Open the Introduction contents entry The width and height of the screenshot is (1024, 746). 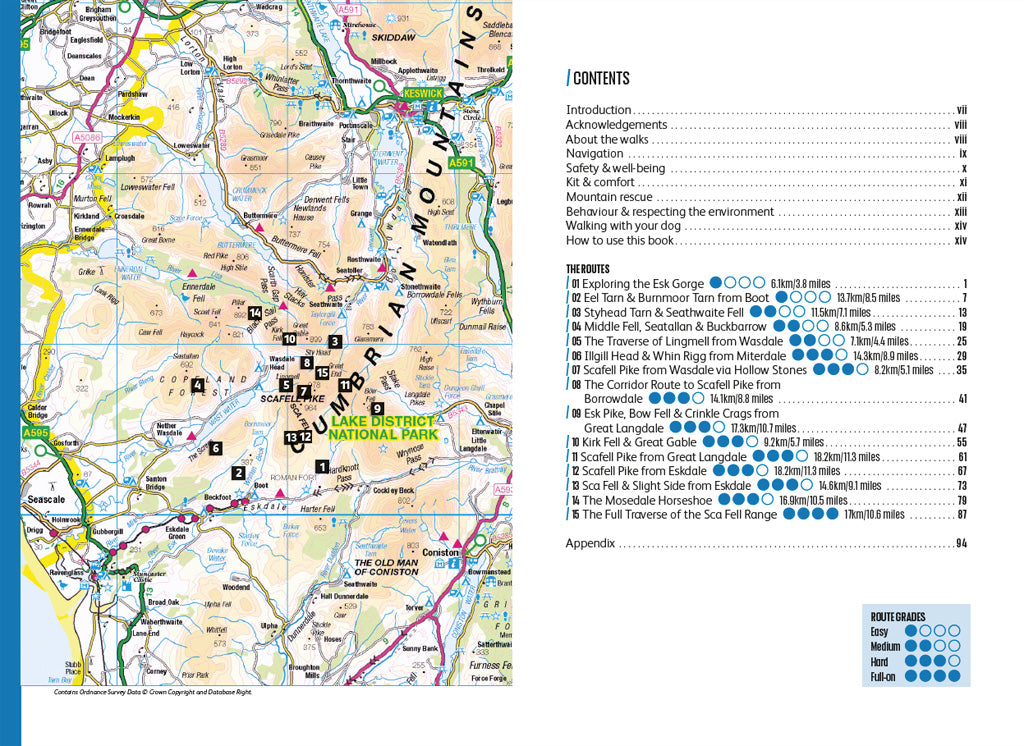597,111
